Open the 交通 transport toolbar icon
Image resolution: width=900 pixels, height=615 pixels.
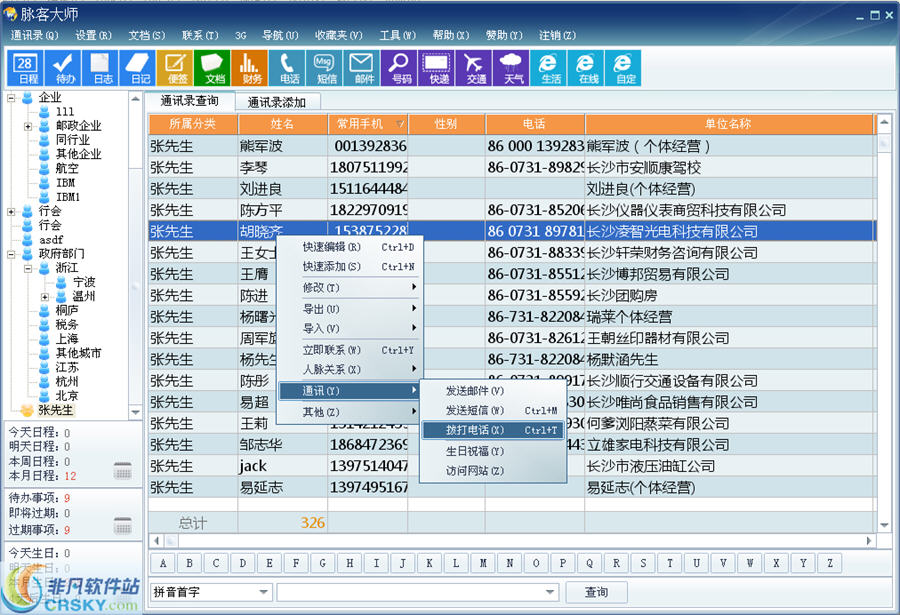tap(474, 68)
